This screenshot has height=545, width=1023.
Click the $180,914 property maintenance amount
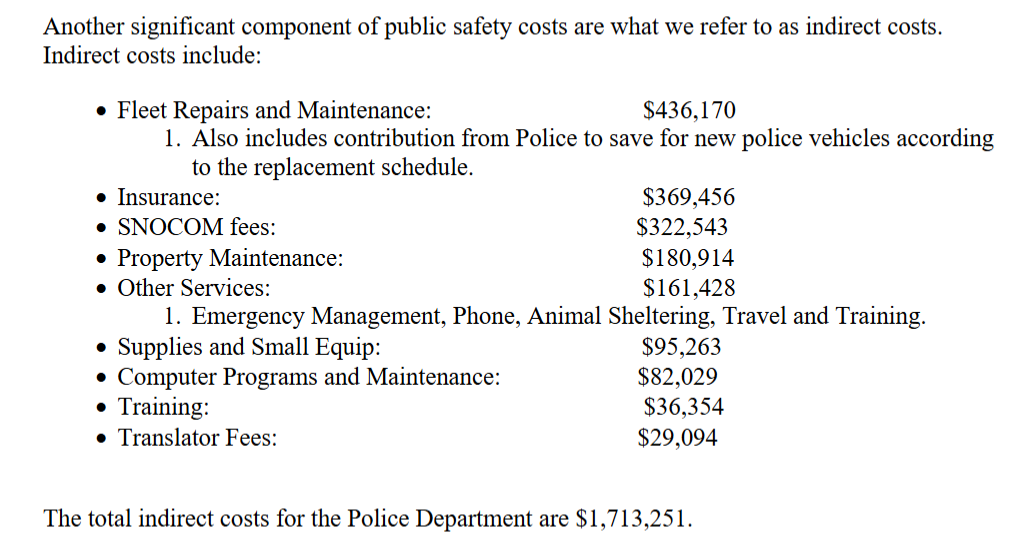click(688, 258)
